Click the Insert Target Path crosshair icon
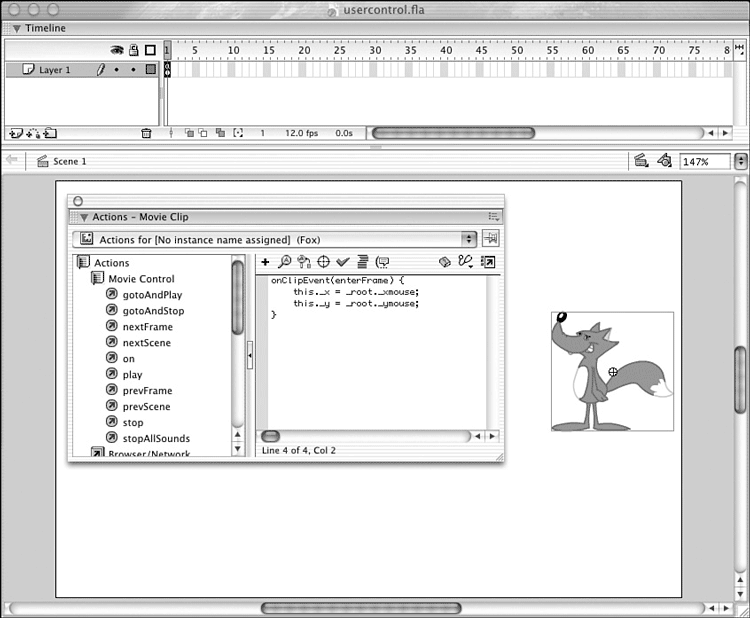 (323, 262)
